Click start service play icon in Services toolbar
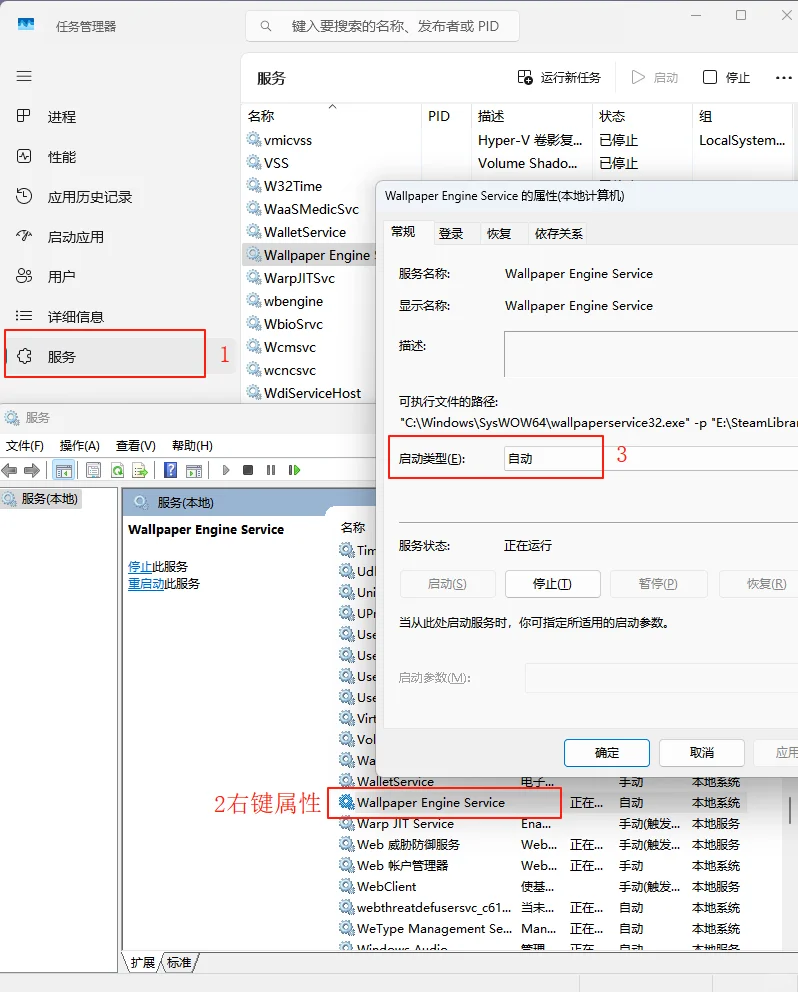Viewport: 798px width, 992px height. (x=225, y=470)
